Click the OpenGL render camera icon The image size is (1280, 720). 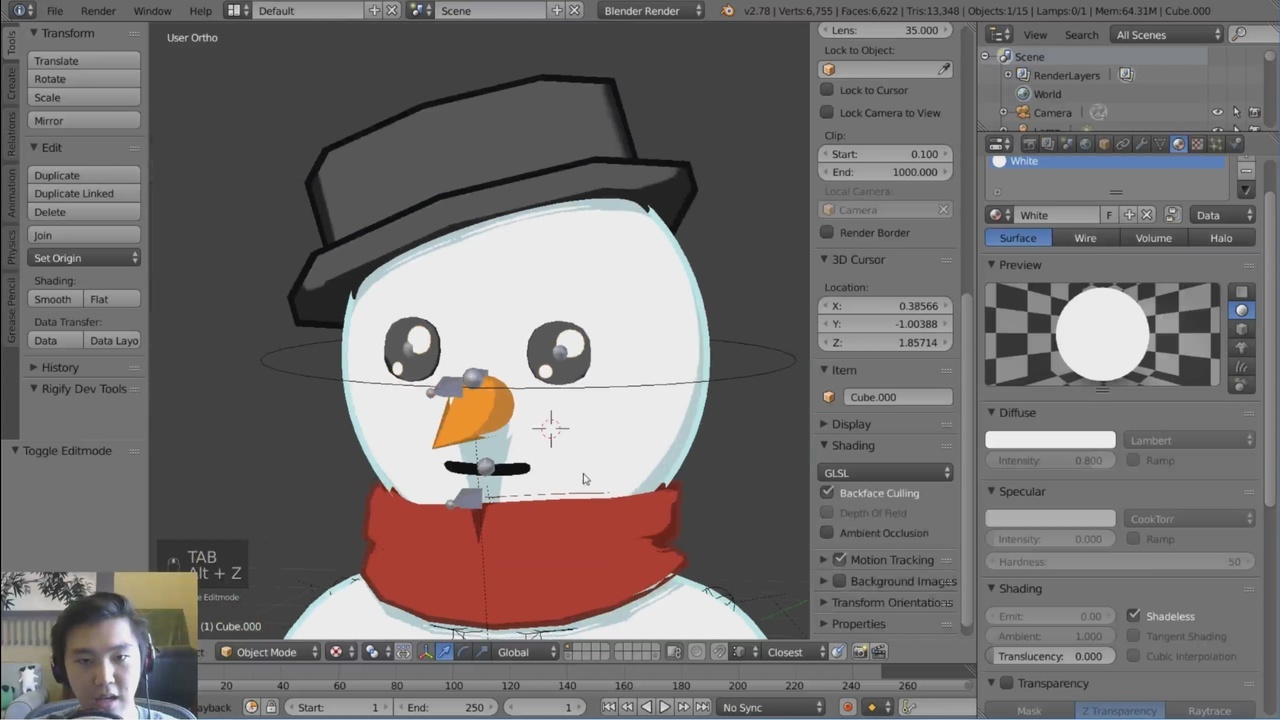coord(859,652)
